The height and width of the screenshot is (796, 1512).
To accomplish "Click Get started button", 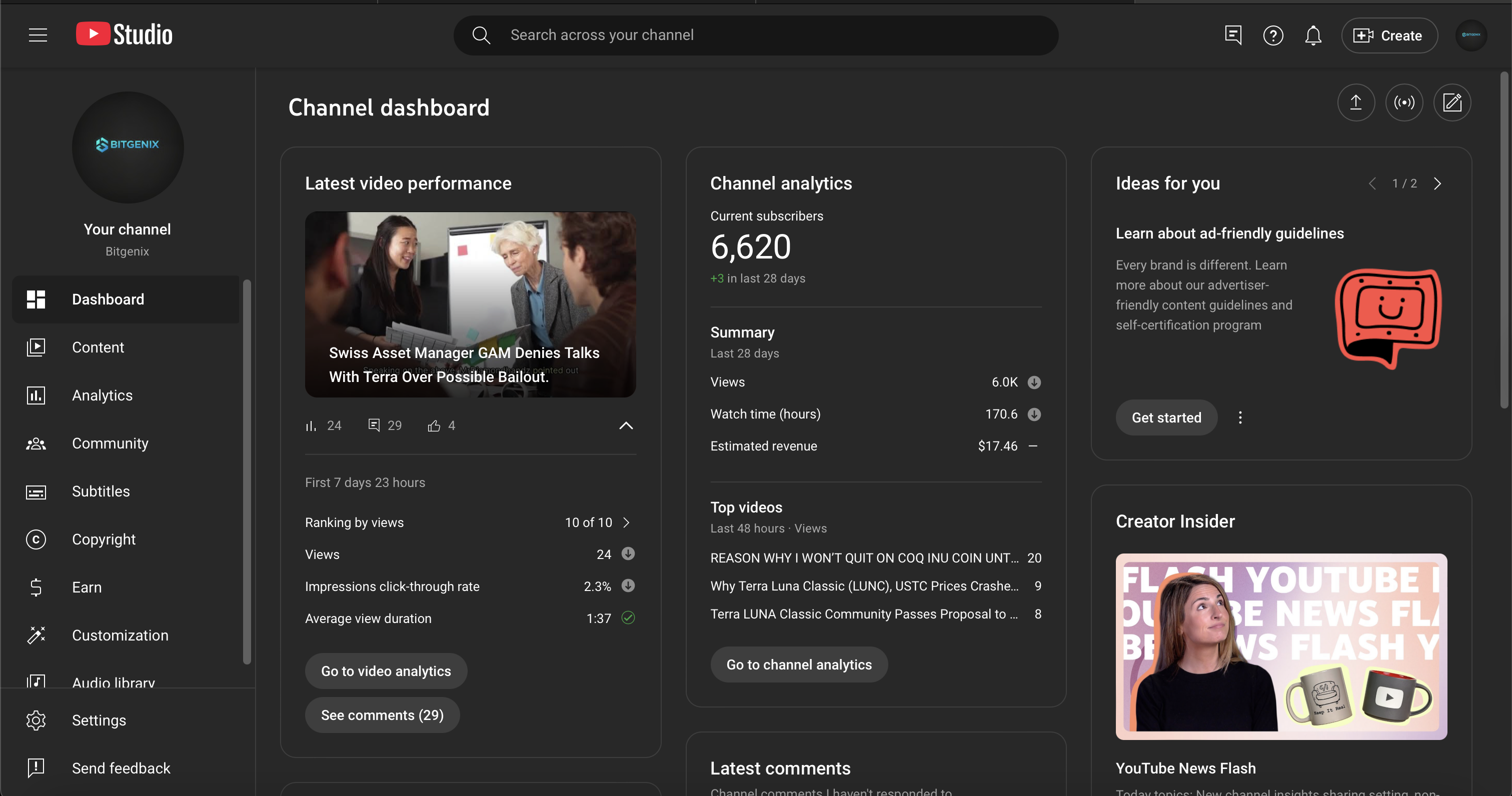I will pyautogui.click(x=1166, y=417).
